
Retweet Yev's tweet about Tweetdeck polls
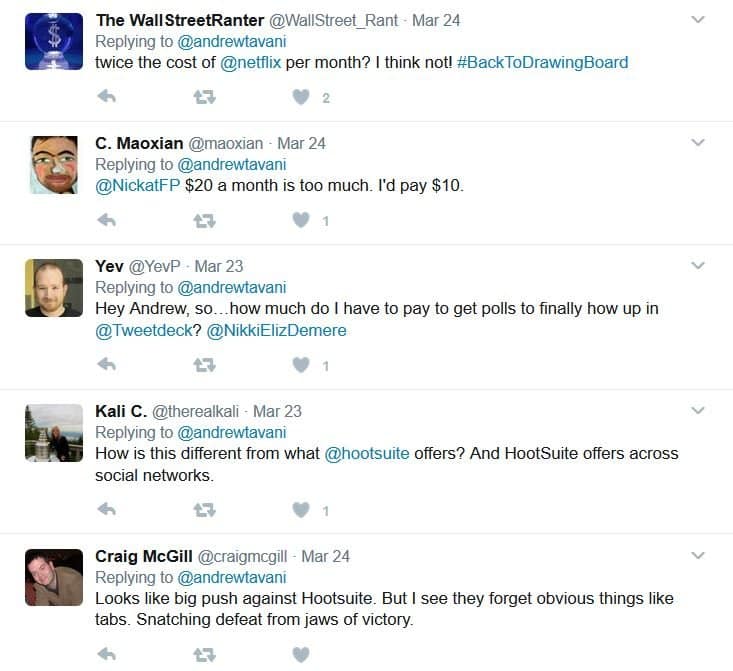[204, 365]
